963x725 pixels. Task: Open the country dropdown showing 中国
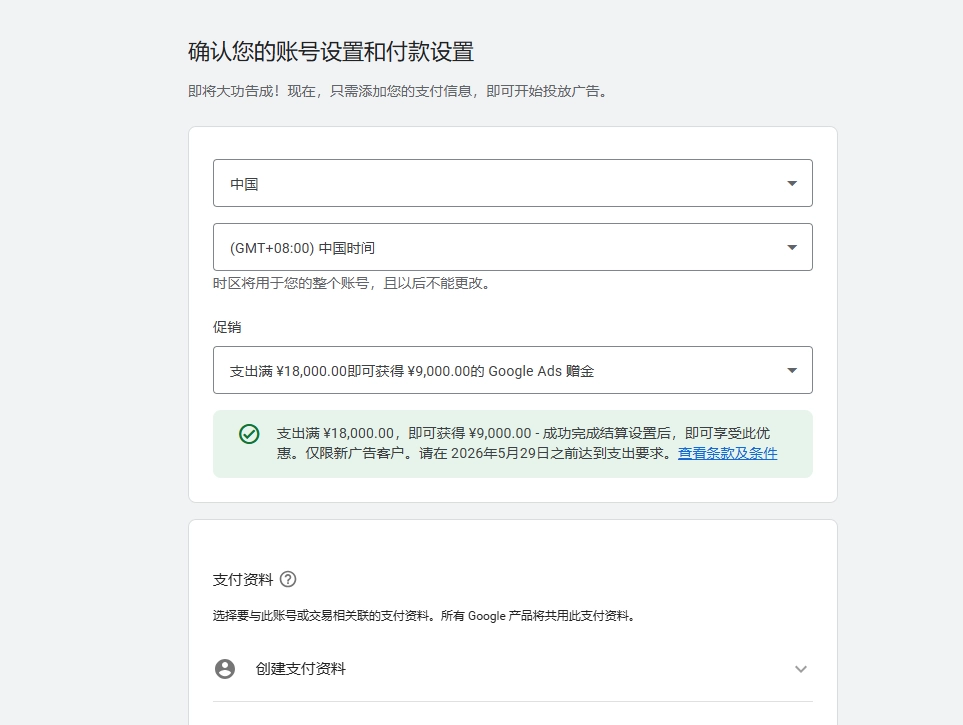[x=513, y=183]
